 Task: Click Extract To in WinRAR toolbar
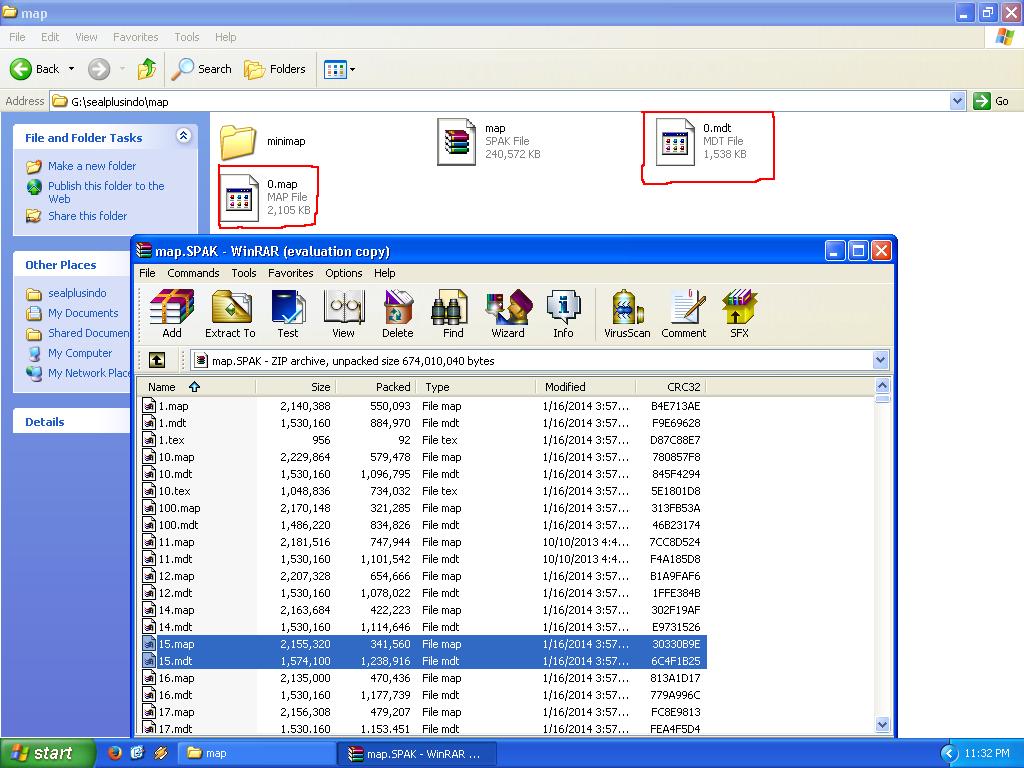point(230,315)
